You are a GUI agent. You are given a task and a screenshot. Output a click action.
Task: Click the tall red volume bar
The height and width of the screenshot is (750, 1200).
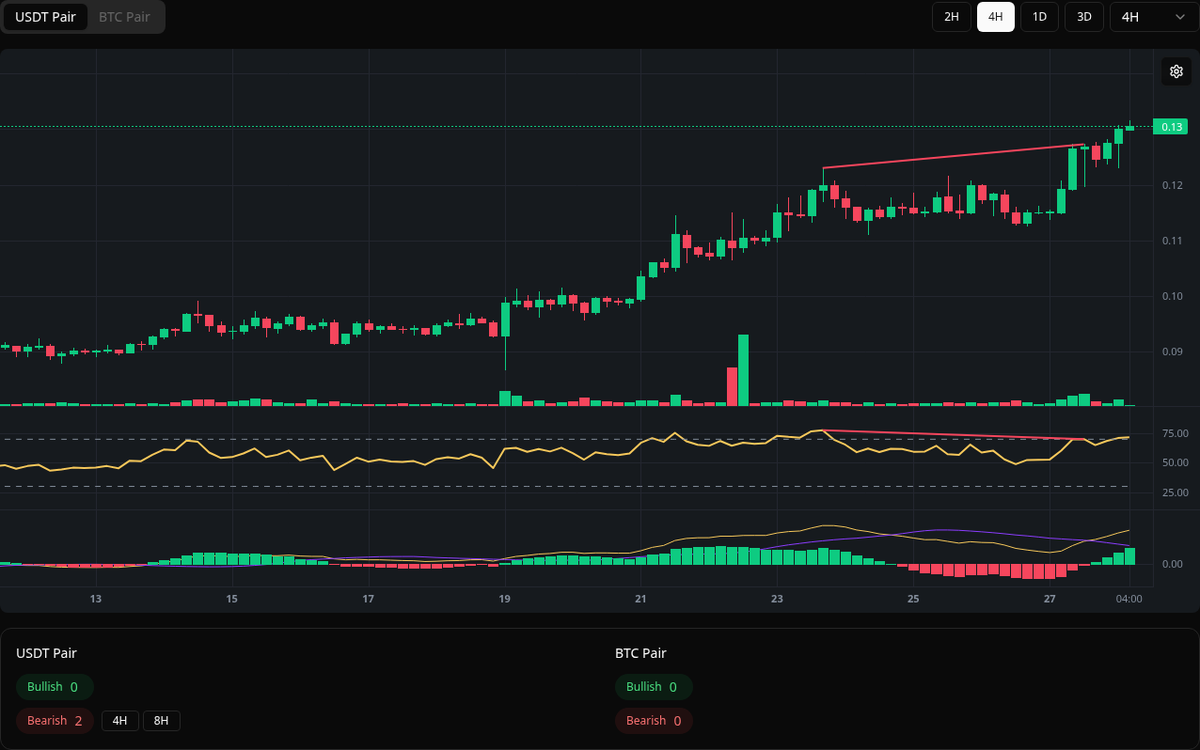(732, 386)
